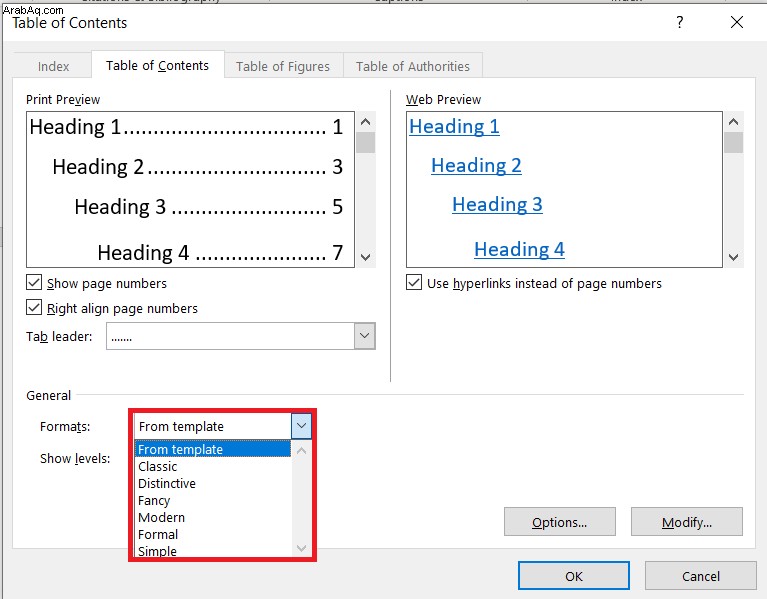The height and width of the screenshot is (599, 767).
Task: Confirm with the OK button
Action: click(x=574, y=576)
